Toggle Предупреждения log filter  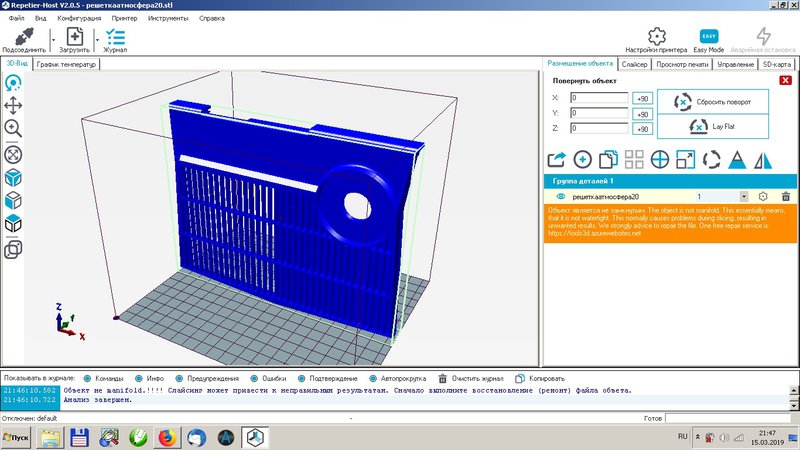207,379
